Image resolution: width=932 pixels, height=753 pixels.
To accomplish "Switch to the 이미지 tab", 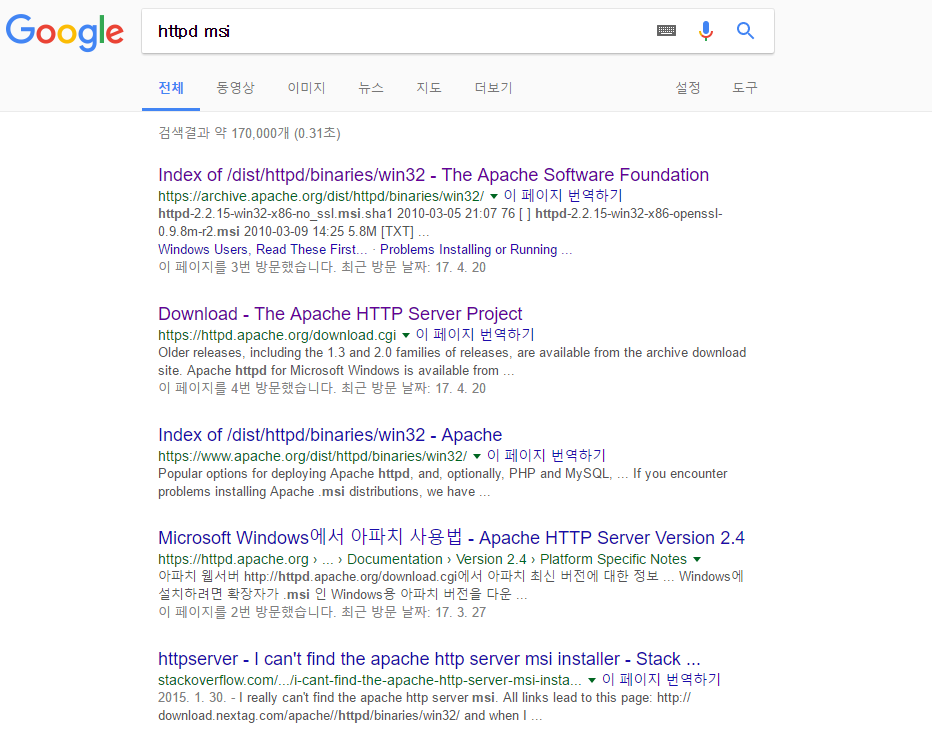I will pyautogui.click(x=306, y=88).
